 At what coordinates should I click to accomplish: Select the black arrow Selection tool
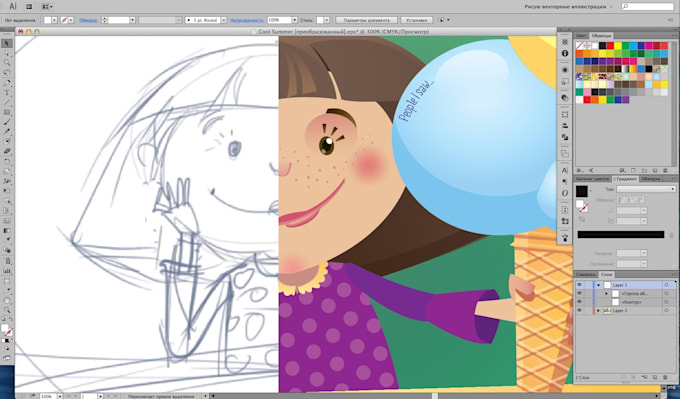[7, 43]
